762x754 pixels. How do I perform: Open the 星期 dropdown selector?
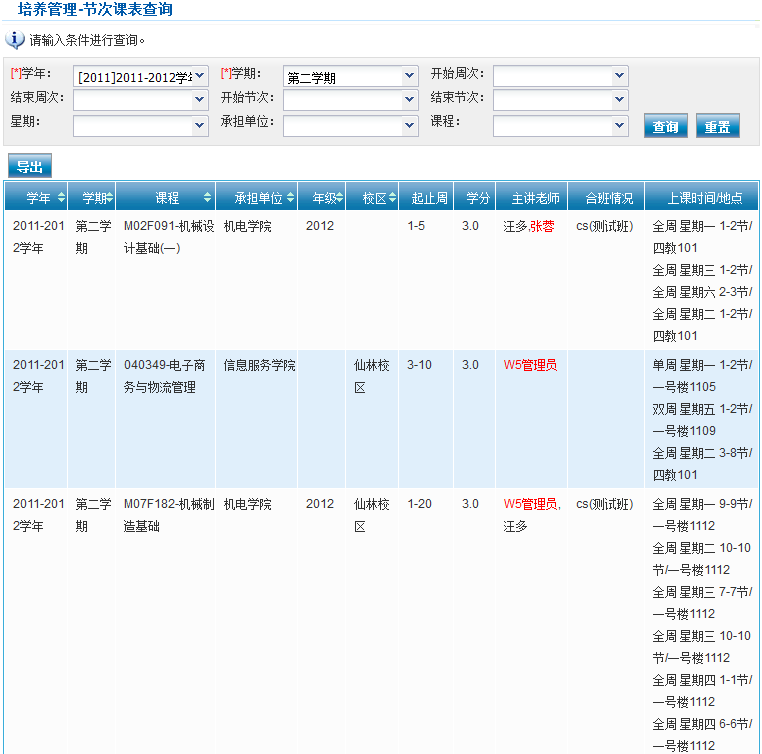click(x=140, y=125)
